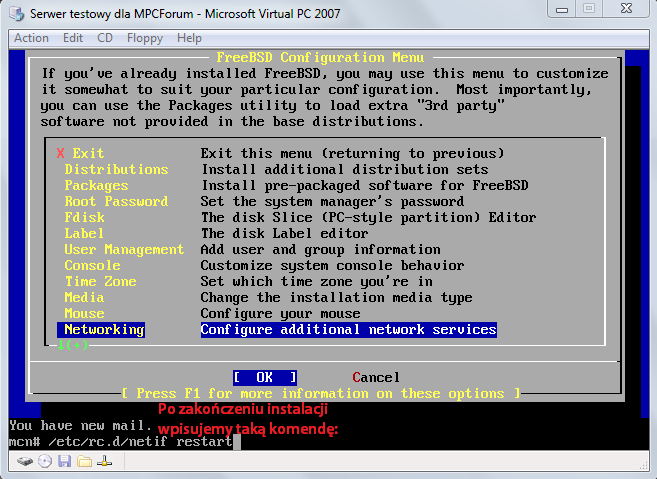The image size is (657, 479).
Task: Open the Floppy menu
Action: [145, 38]
